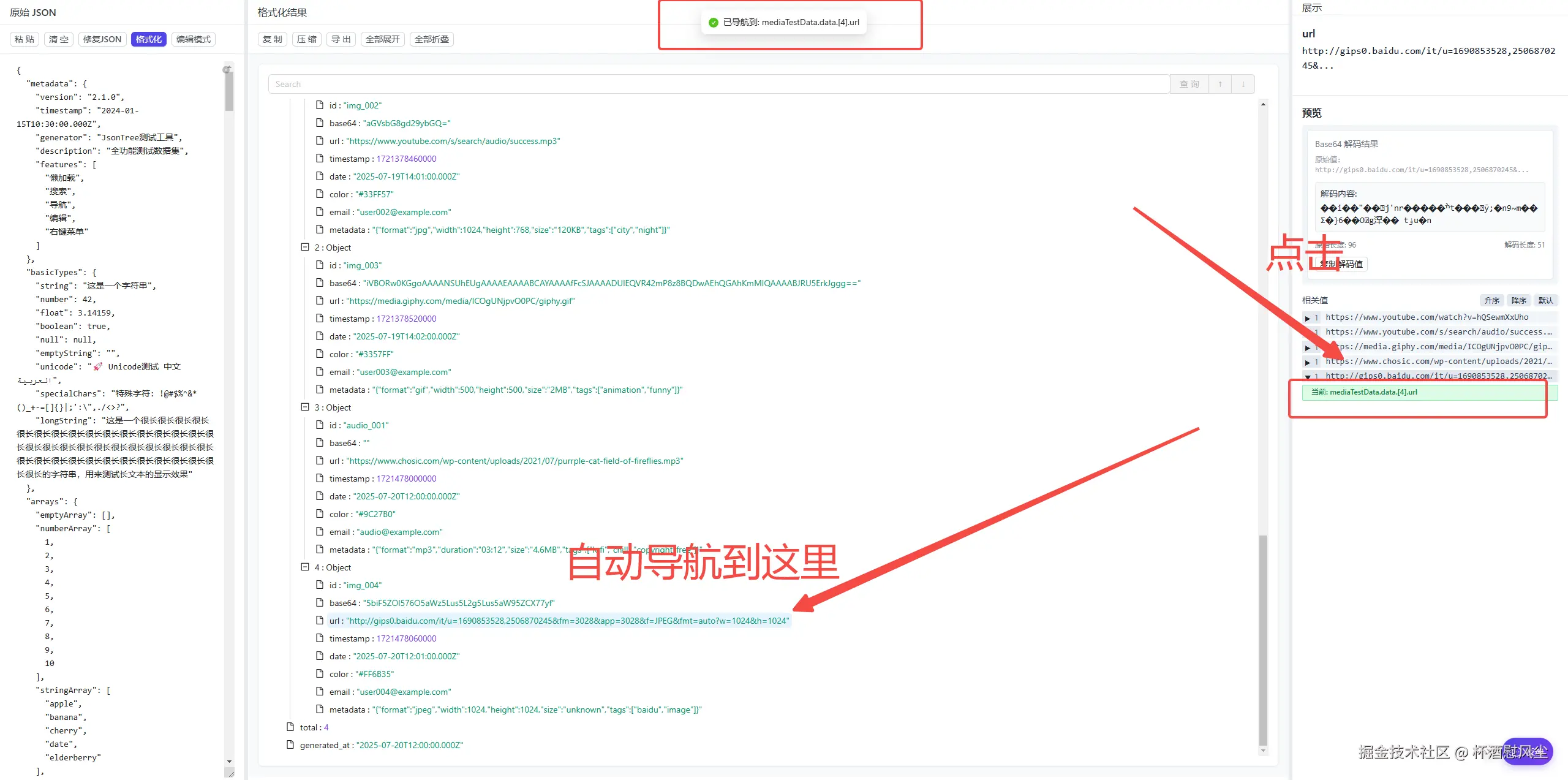Viewport: 1568px width, 780px height.
Task: Collapse the '4 : Object' tree node
Action: (x=304, y=567)
